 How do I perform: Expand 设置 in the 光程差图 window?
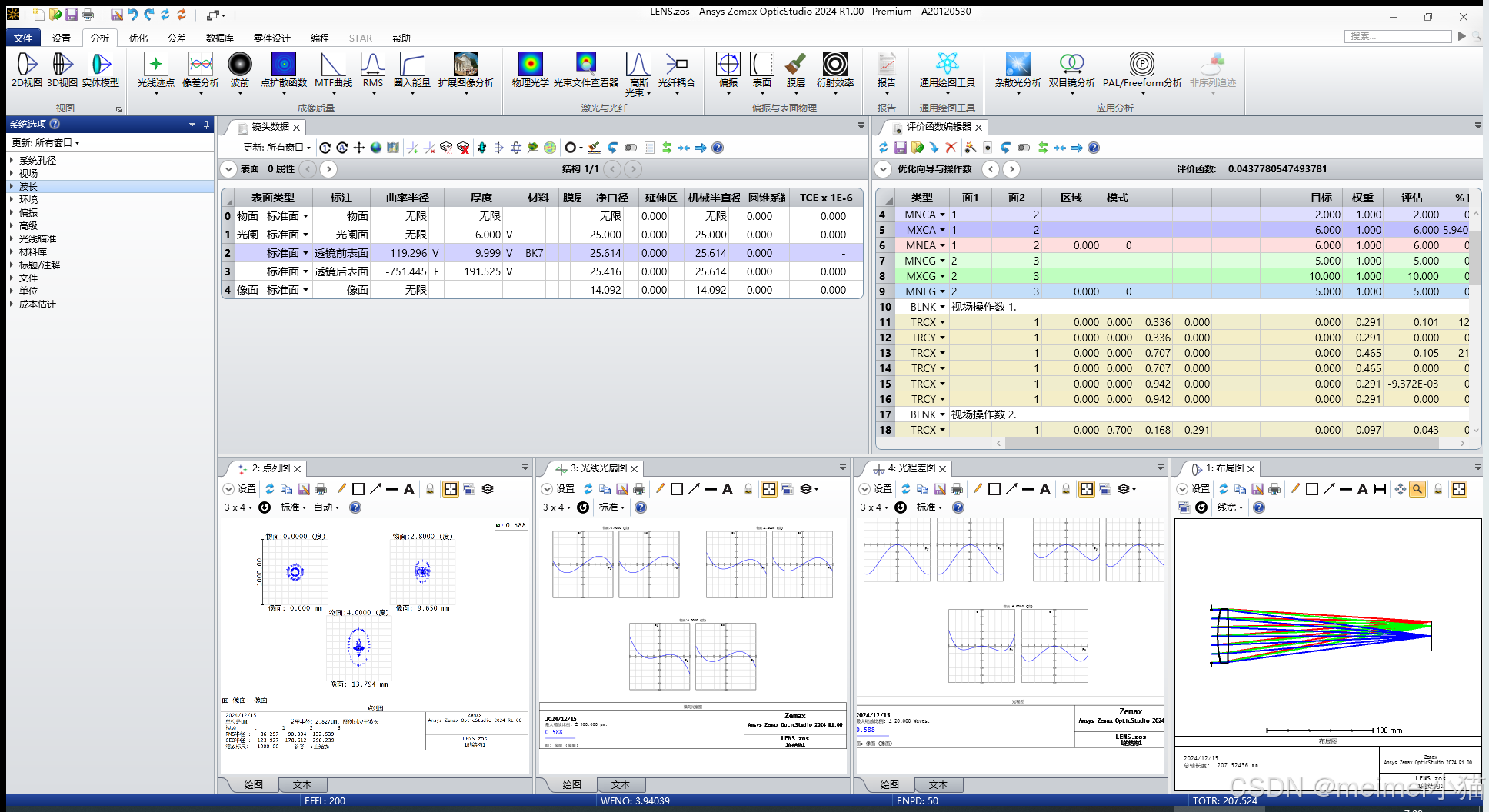pos(864,489)
